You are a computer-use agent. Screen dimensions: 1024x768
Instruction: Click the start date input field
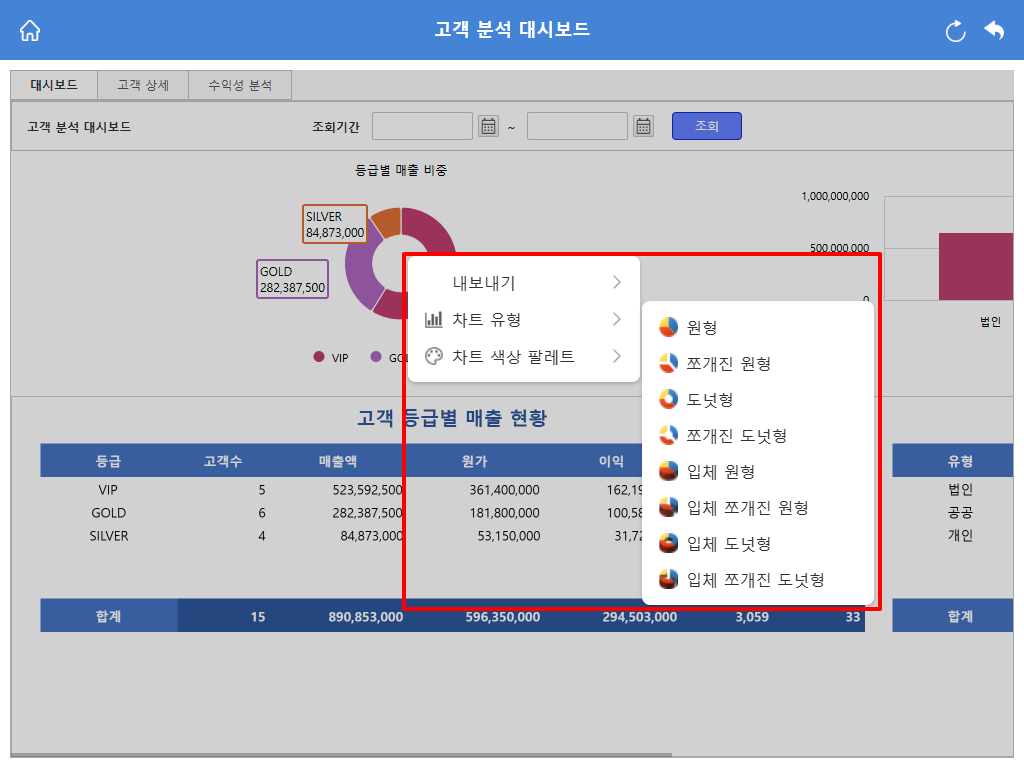[x=423, y=126]
